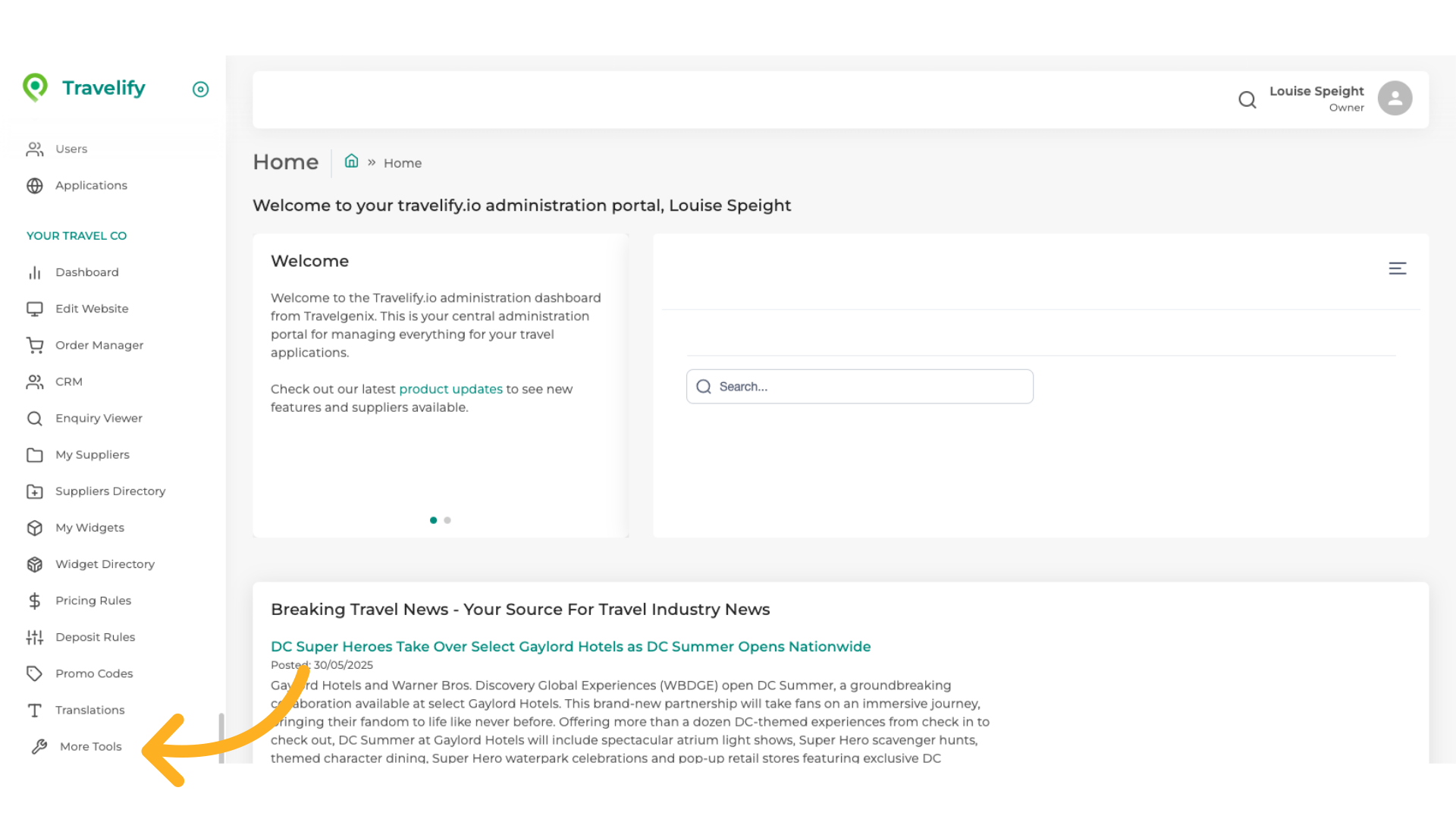Click the Travelify logo icon
The height and width of the screenshot is (819, 1456).
[35, 88]
